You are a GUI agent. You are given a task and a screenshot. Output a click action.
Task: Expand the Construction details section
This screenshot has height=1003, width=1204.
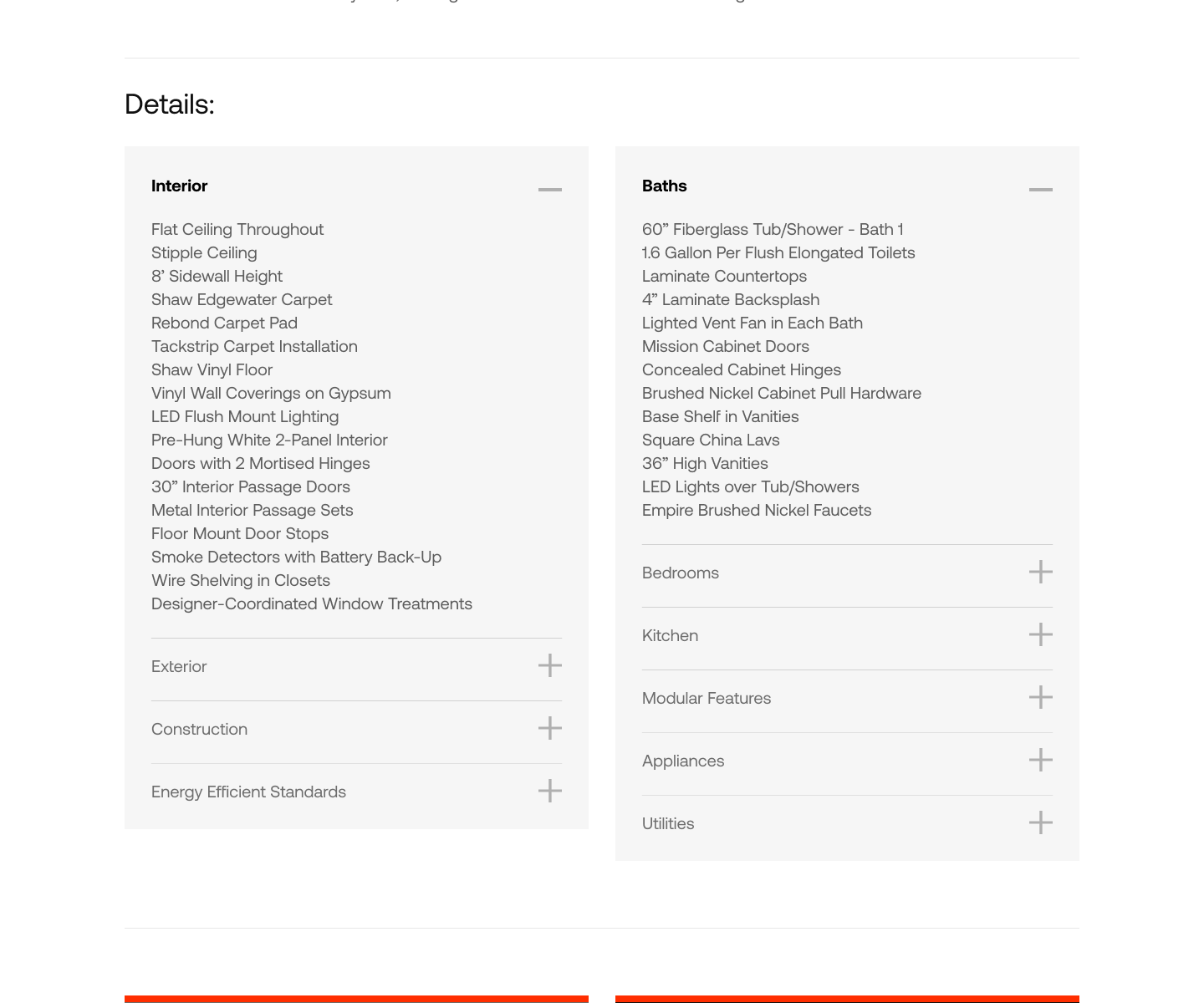pyautogui.click(x=199, y=729)
